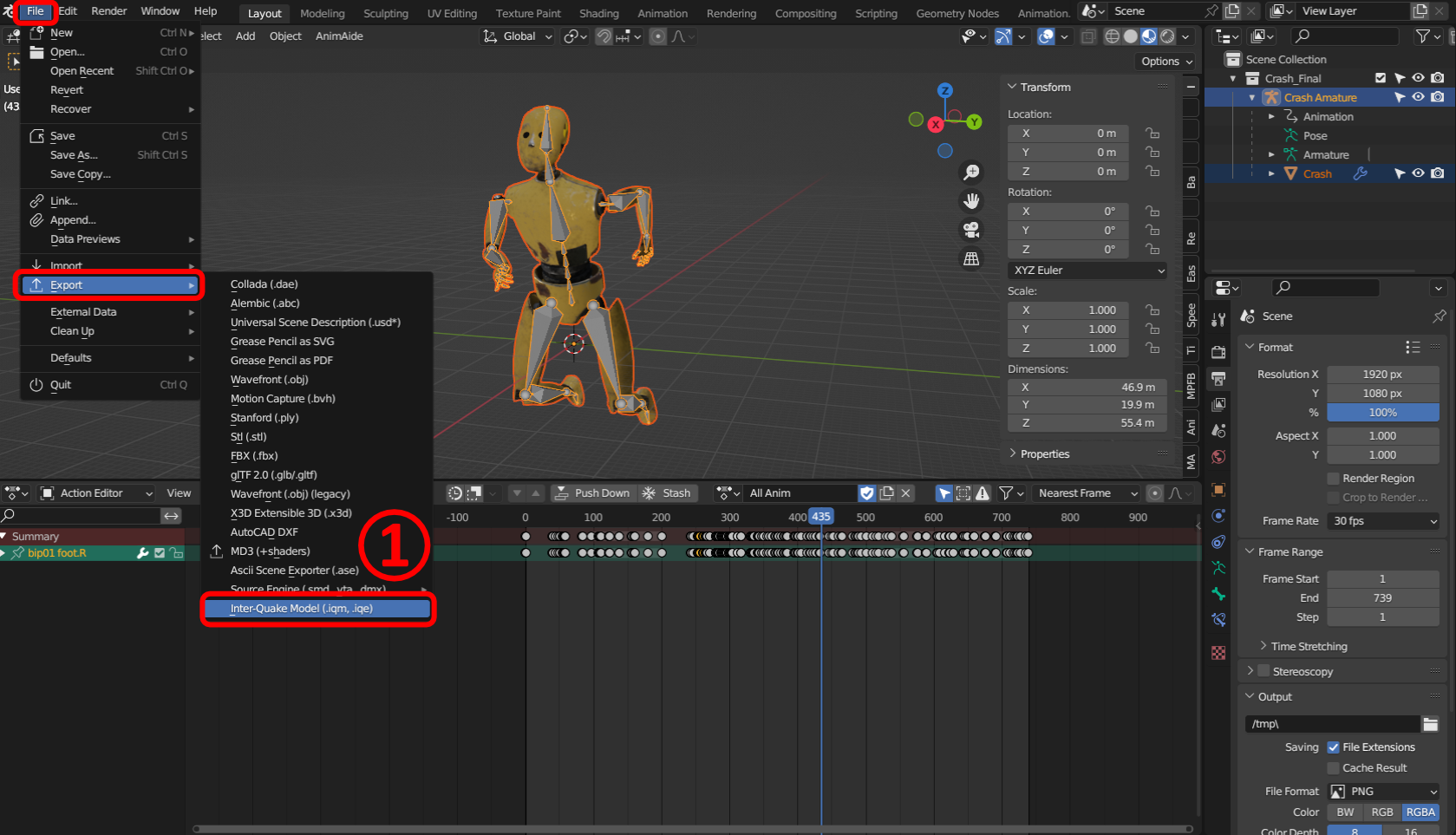Viewport: 1456px width, 835px height.
Task: Enable the Render Region checkbox
Action: (x=1334, y=479)
